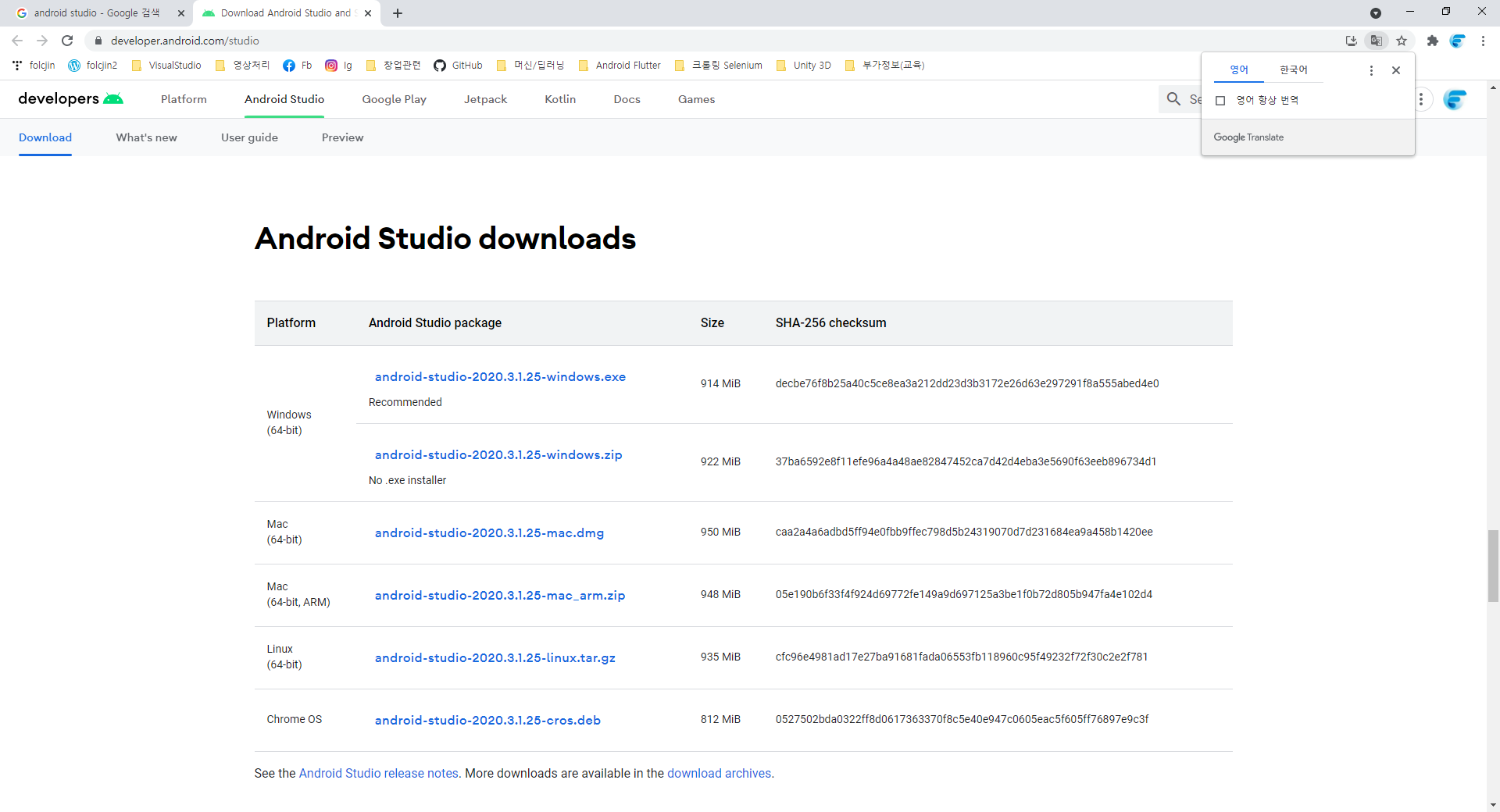
Task: Open the download archives link
Action: coord(719,773)
